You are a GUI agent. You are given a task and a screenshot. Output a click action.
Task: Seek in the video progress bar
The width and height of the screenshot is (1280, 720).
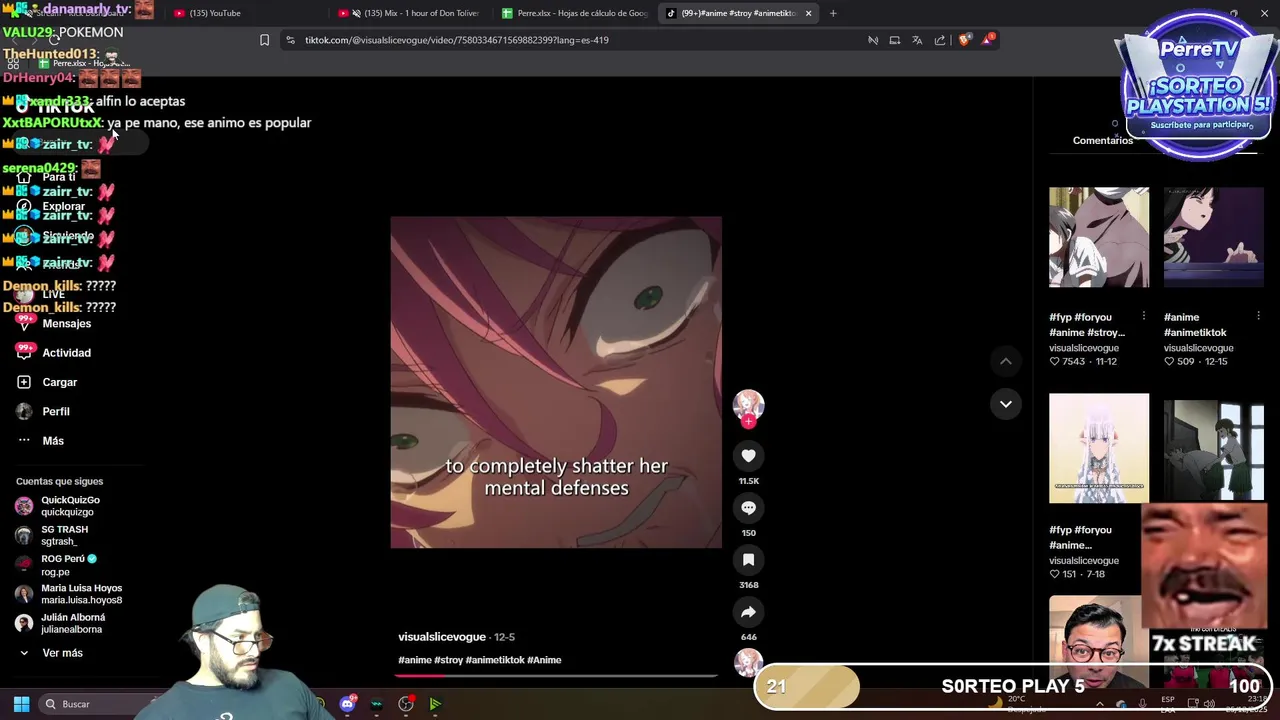(556, 676)
